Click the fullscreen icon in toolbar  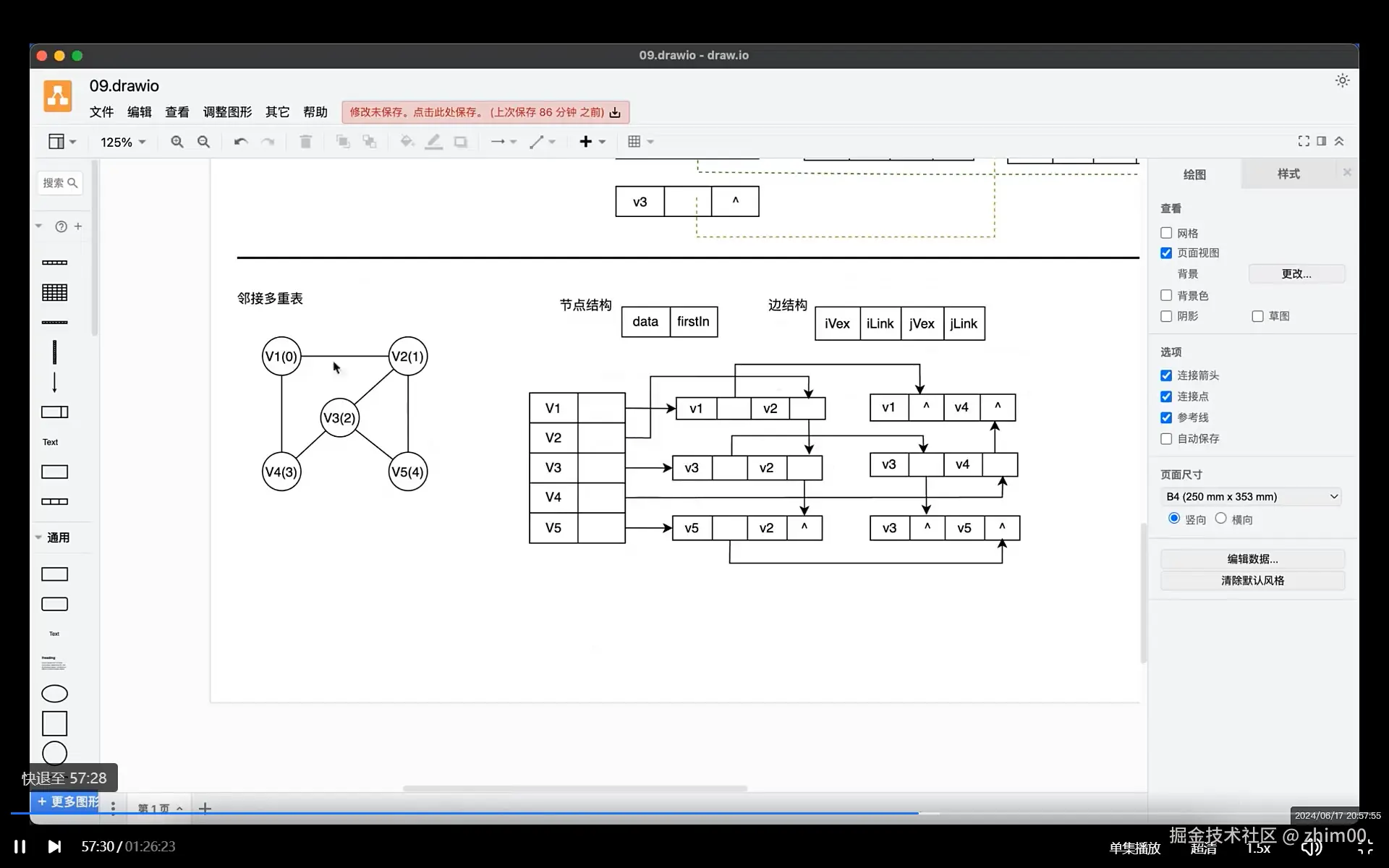1304,141
